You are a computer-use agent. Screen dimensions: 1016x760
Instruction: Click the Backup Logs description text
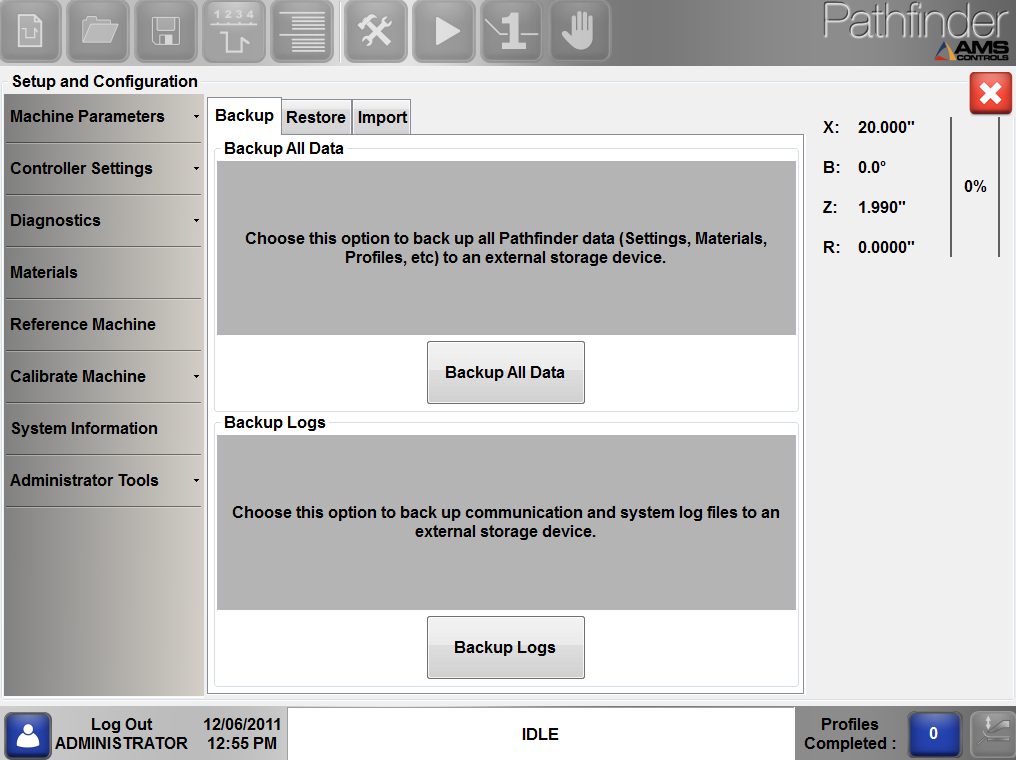(x=506, y=522)
